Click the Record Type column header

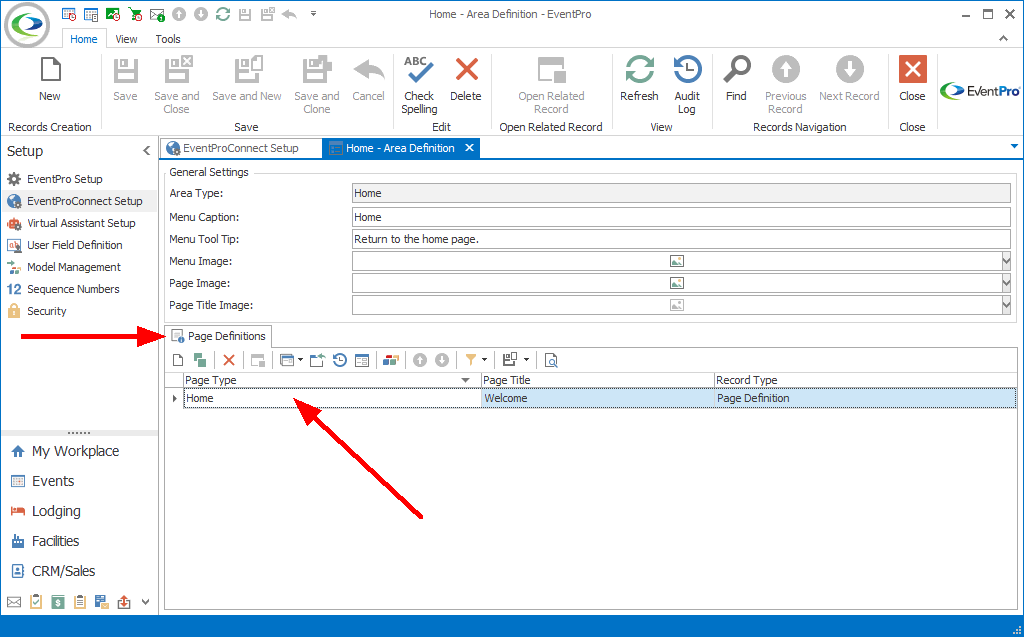point(865,380)
